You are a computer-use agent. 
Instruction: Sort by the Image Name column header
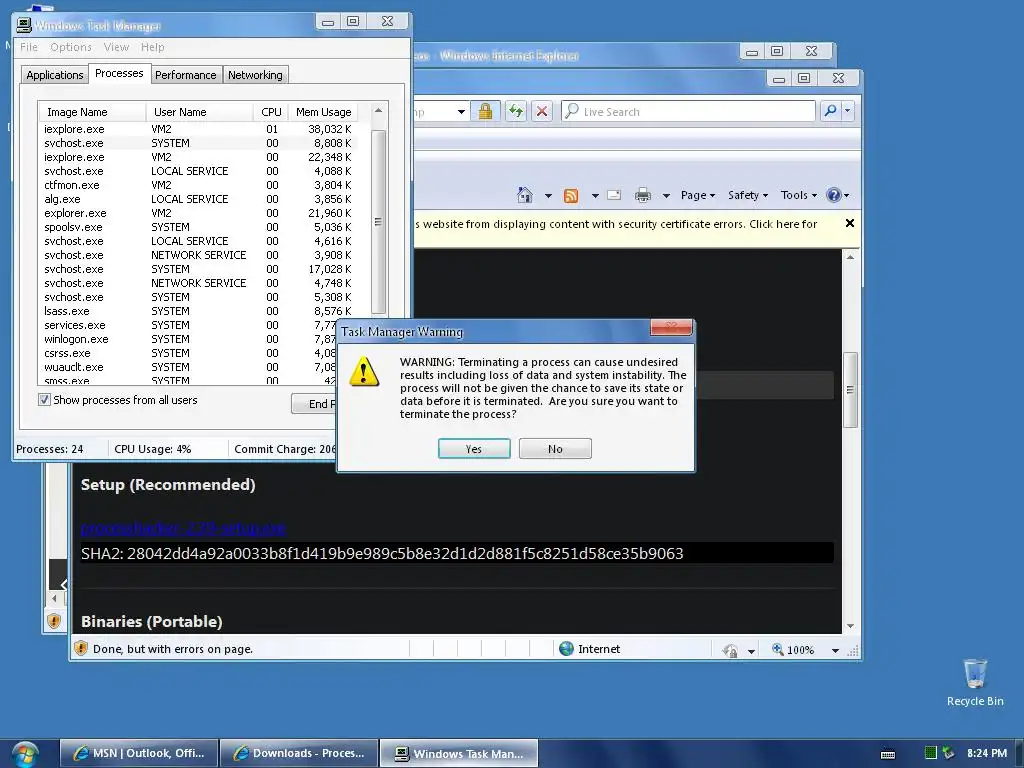(x=91, y=112)
